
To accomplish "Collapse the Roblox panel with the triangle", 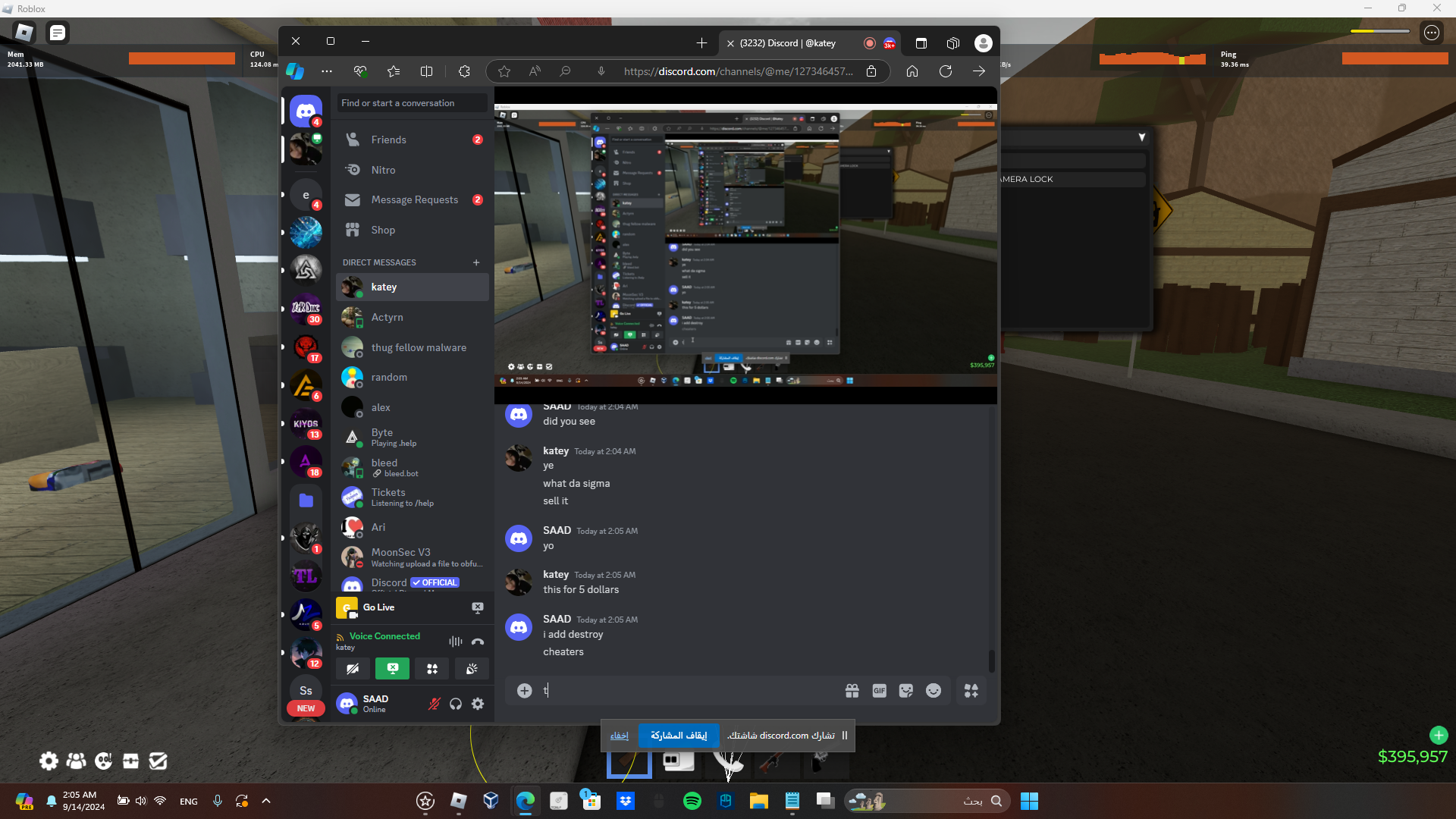I will point(1142,137).
